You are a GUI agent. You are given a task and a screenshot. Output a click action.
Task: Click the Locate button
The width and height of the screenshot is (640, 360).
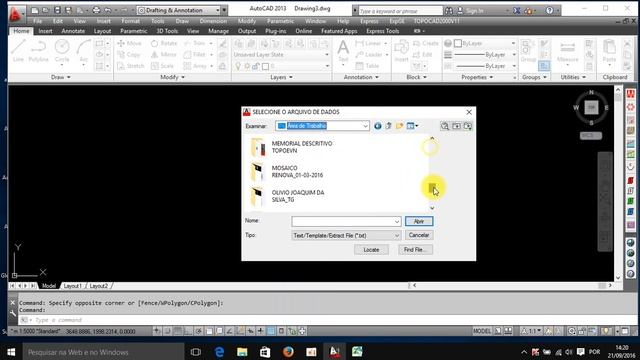[371, 250]
